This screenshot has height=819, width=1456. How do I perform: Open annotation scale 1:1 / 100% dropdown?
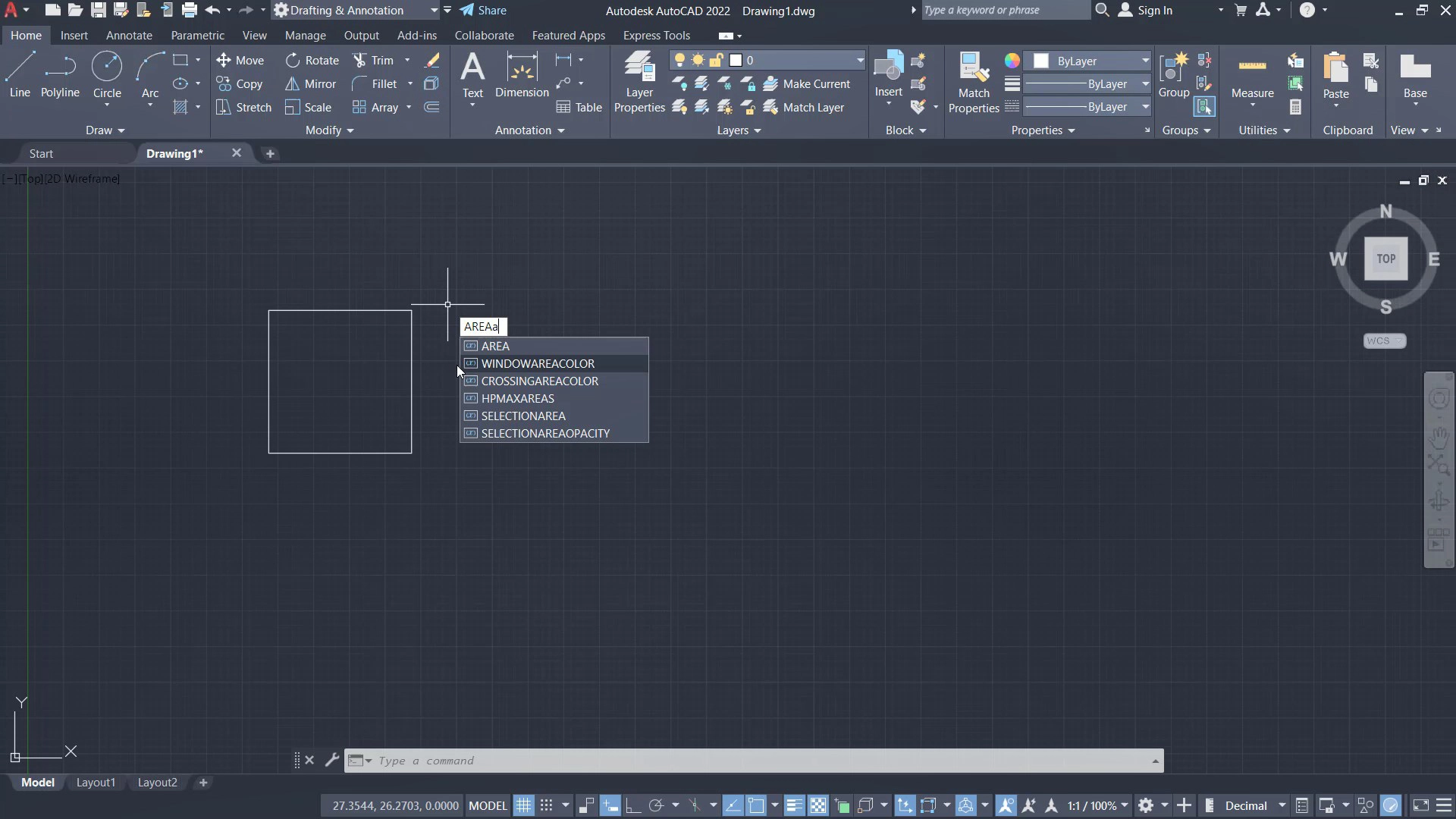[1098, 805]
